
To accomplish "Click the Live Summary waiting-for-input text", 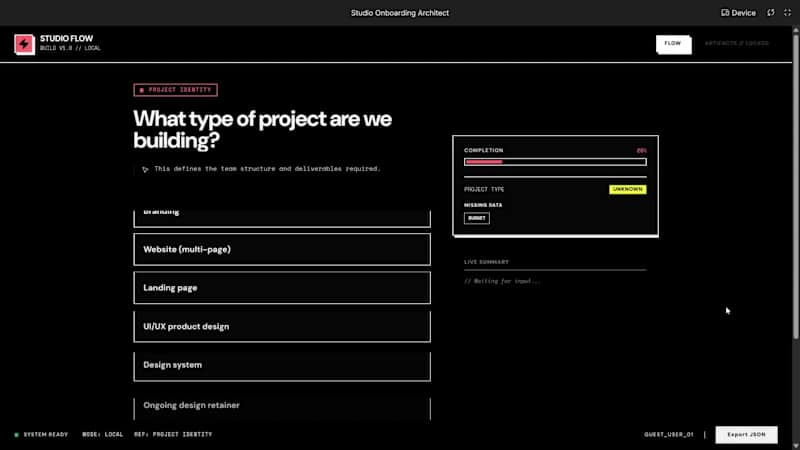I will coord(502,281).
